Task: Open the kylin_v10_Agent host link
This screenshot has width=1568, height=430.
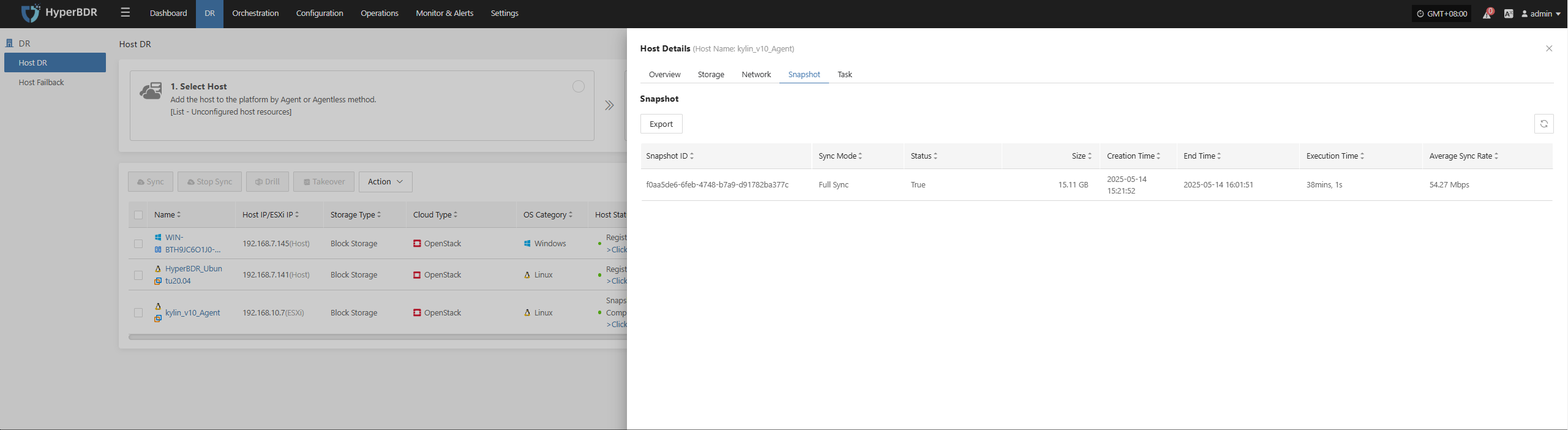Action: (192, 312)
